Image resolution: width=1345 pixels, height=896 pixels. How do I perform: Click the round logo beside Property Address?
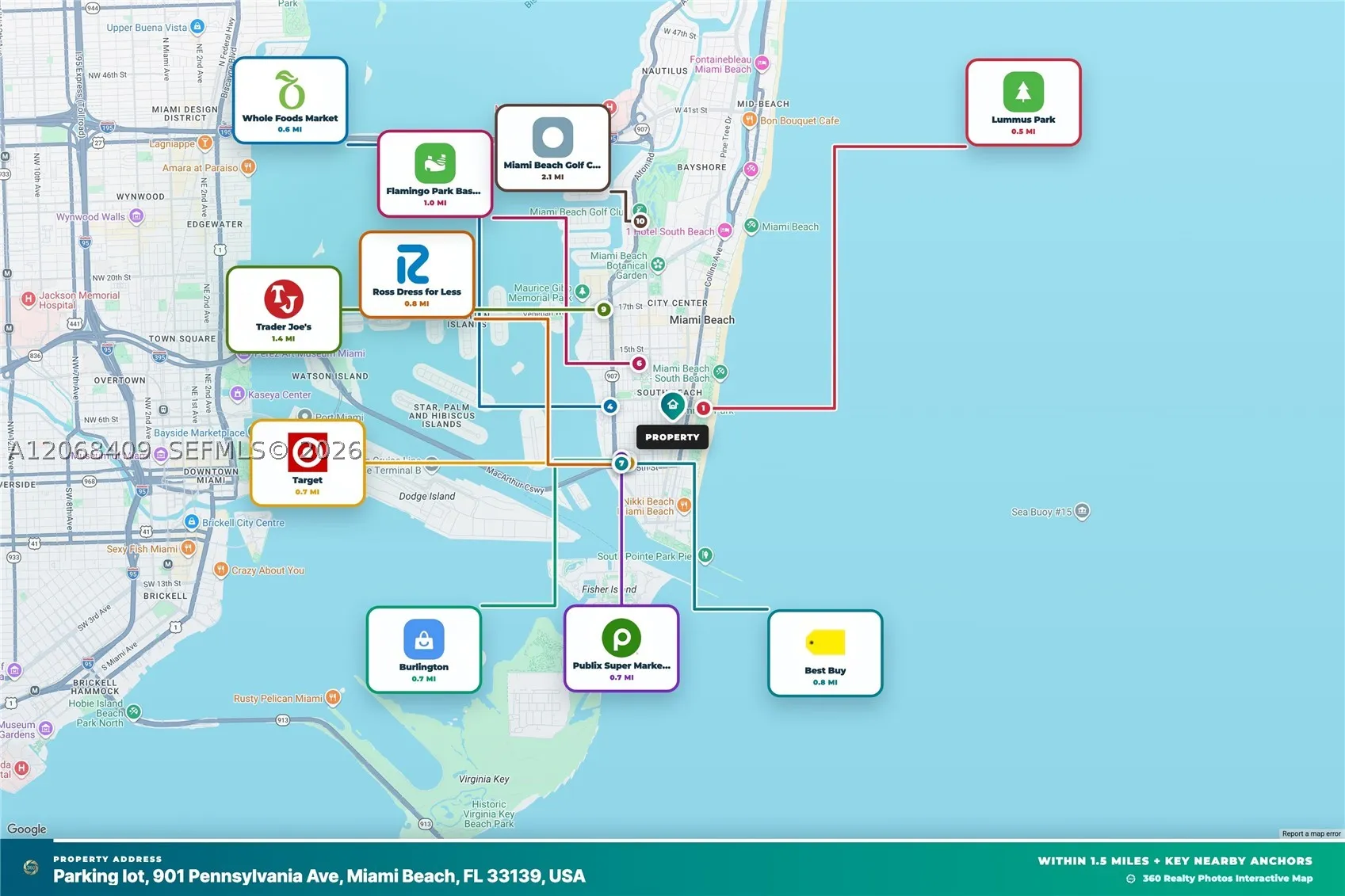point(31,867)
